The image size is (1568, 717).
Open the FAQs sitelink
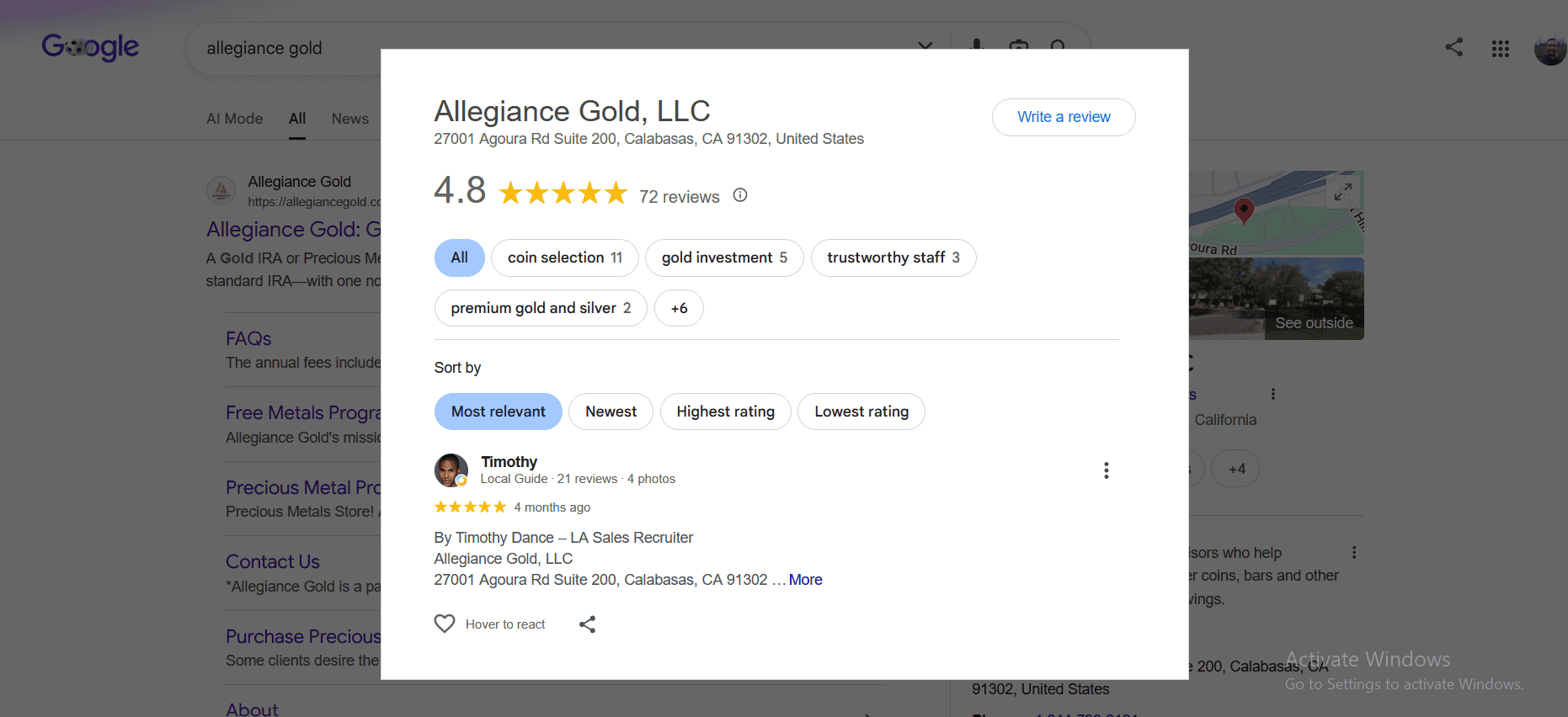(x=248, y=338)
